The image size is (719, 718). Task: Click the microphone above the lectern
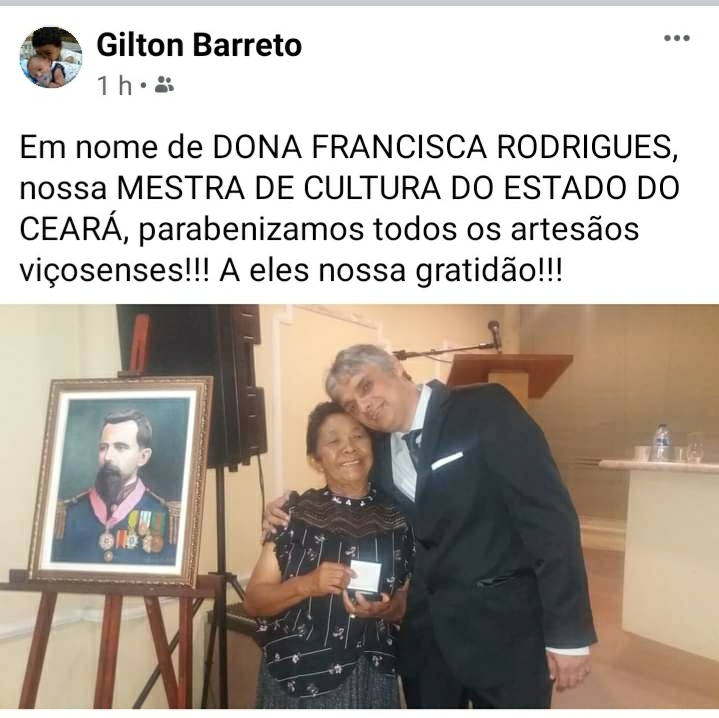click(x=494, y=331)
